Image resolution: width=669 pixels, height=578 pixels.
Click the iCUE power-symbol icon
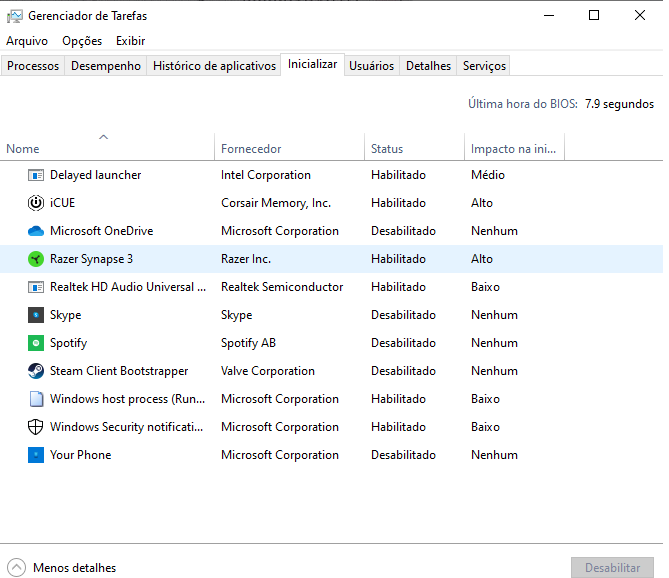[x=36, y=203]
